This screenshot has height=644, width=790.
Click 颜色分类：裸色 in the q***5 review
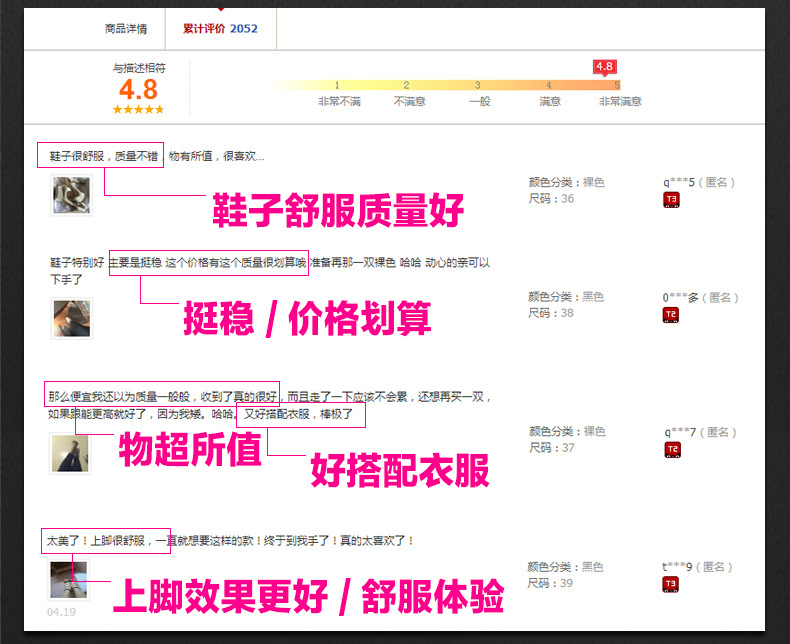(566, 182)
